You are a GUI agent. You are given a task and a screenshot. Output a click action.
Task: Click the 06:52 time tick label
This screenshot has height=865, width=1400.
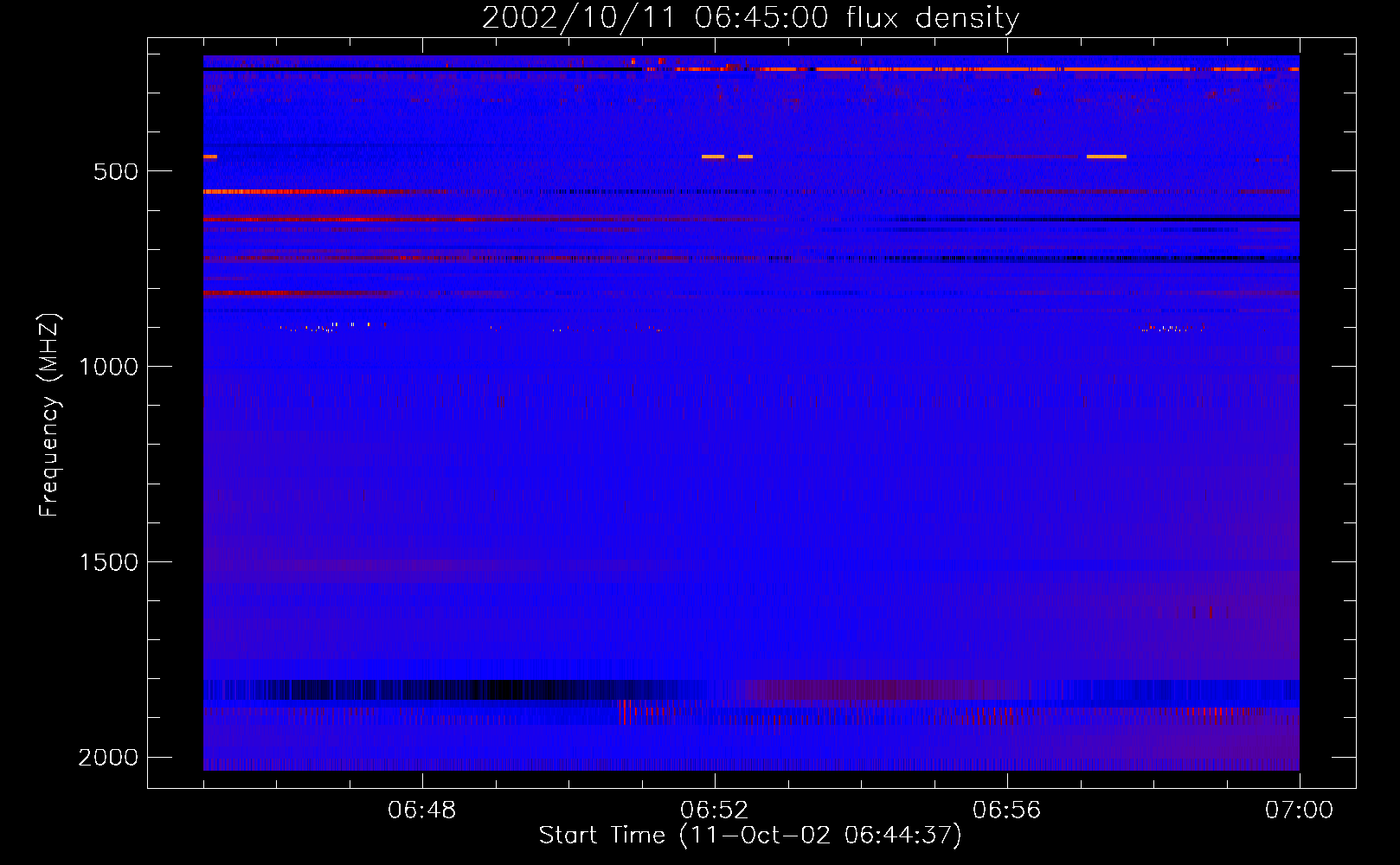pyautogui.click(x=715, y=811)
